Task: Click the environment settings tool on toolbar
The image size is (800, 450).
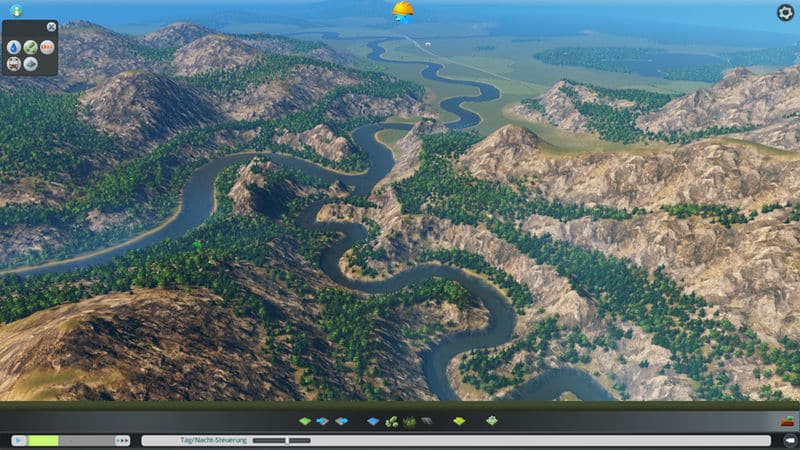Action: click(x=492, y=422)
